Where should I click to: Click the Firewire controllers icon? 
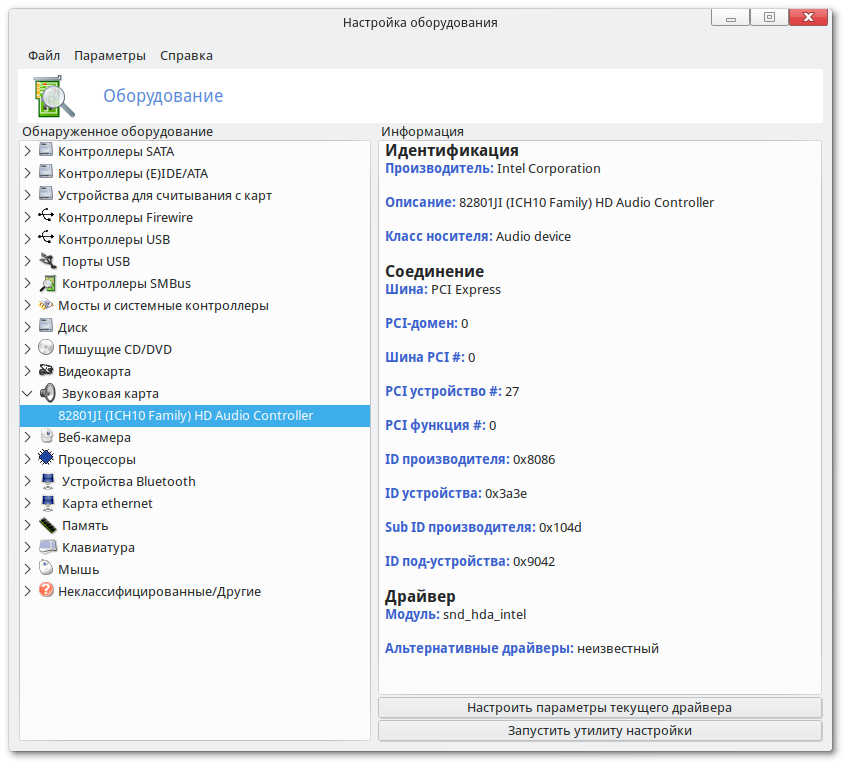tap(46, 216)
